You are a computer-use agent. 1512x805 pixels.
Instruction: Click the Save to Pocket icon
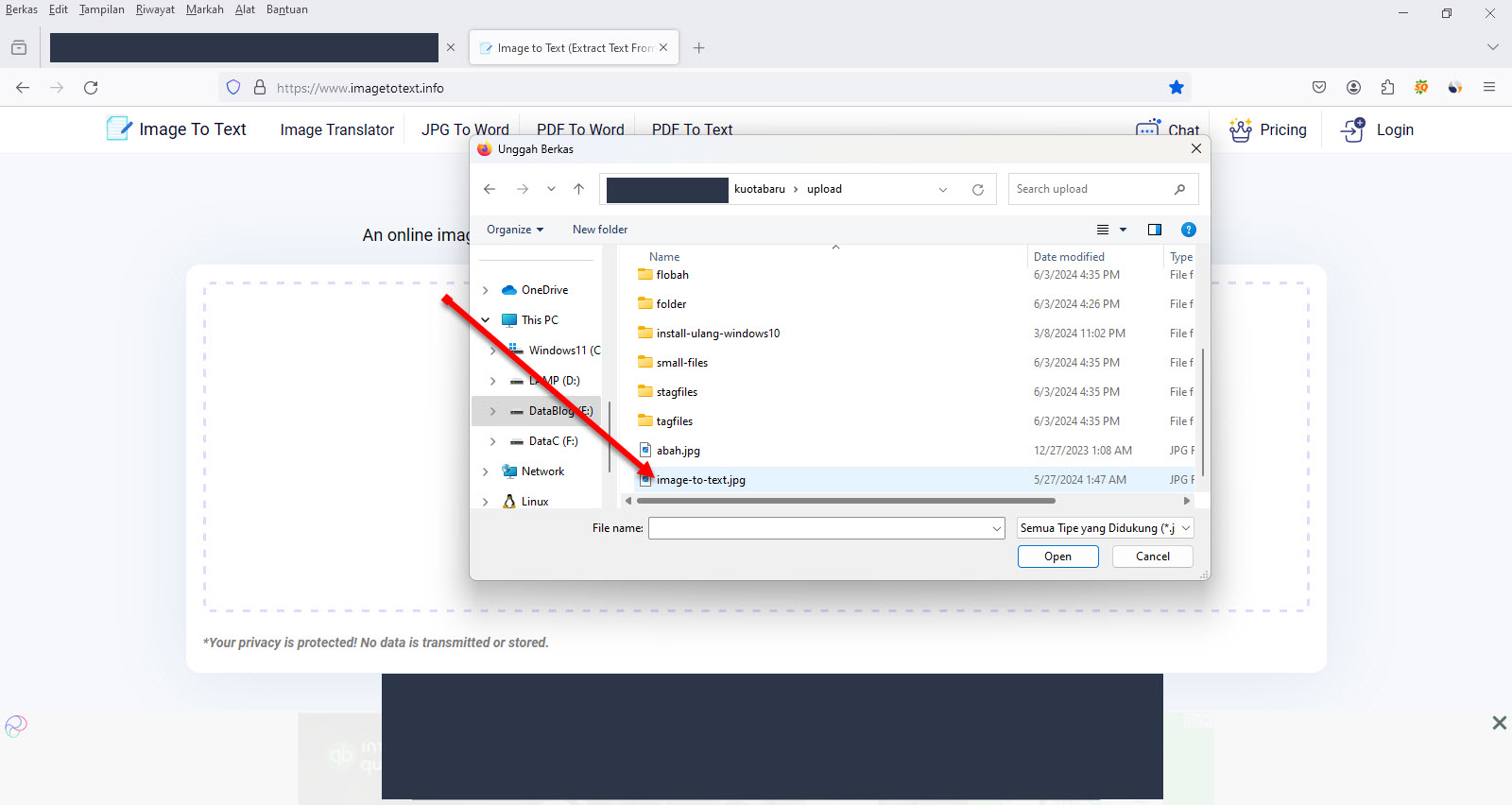(1319, 88)
